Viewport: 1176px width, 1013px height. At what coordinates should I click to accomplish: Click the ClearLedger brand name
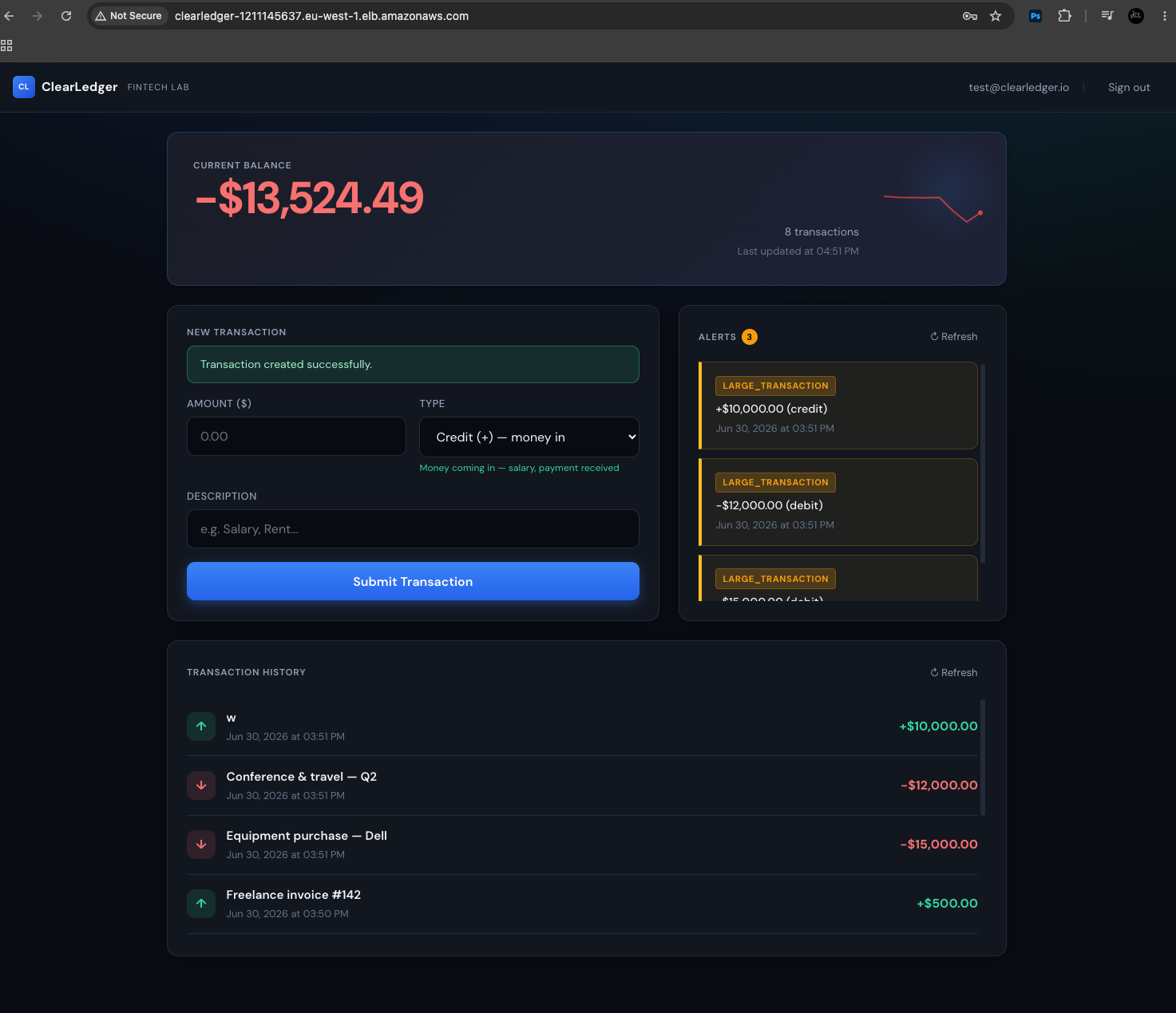pyautogui.click(x=80, y=87)
